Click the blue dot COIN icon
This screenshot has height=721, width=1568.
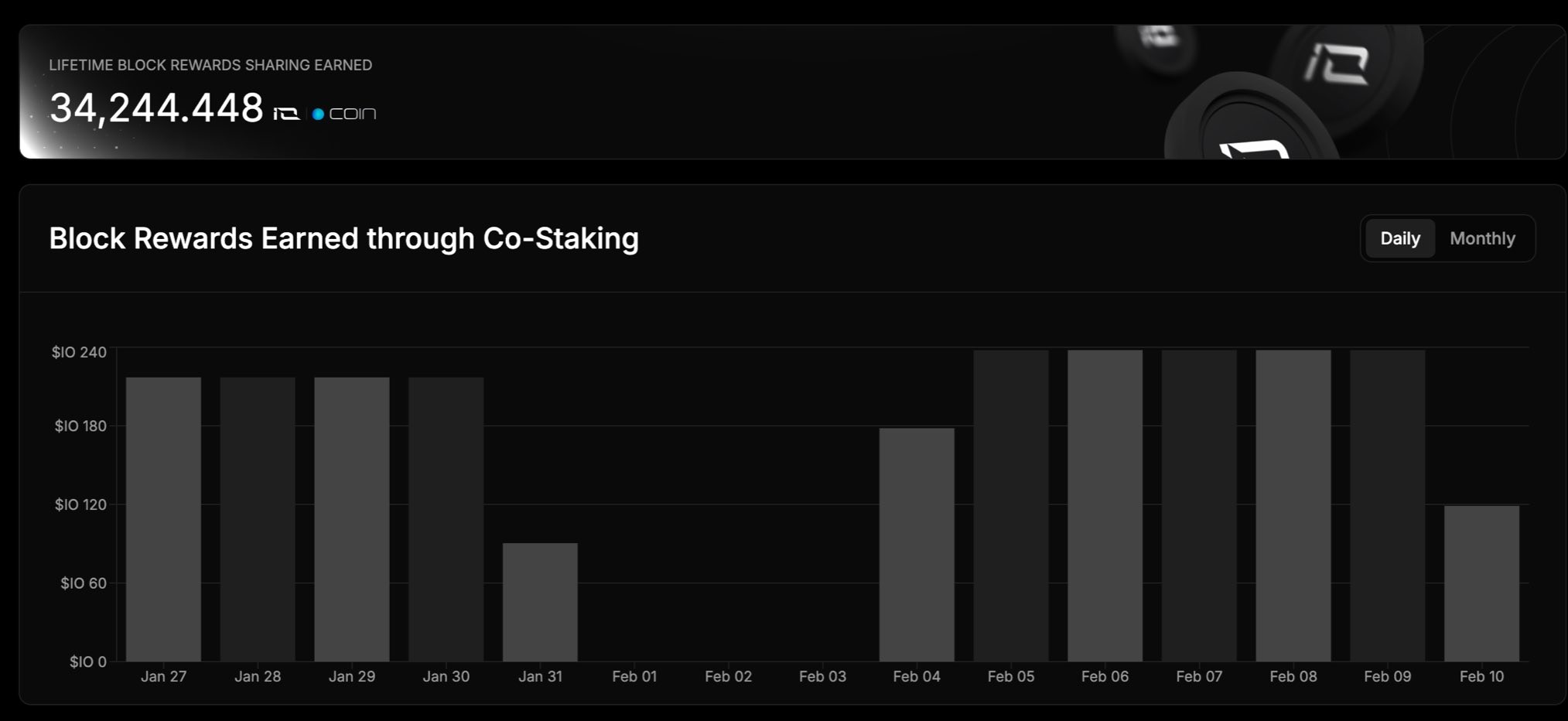[344, 114]
